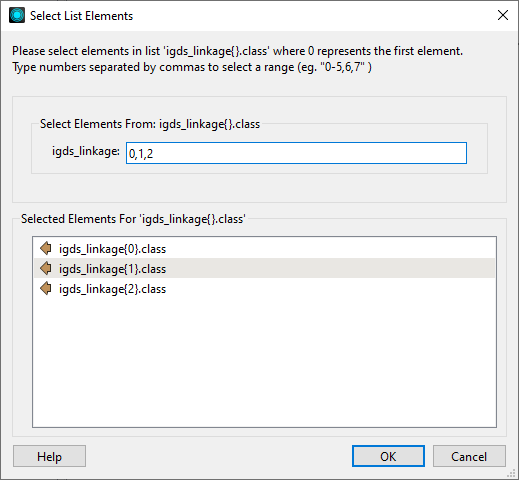Click the 'Selected Elements For' group heading
Image resolution: width=519 pixels, height=480 pixels.
pyautogui.click(x=133, y=219)
